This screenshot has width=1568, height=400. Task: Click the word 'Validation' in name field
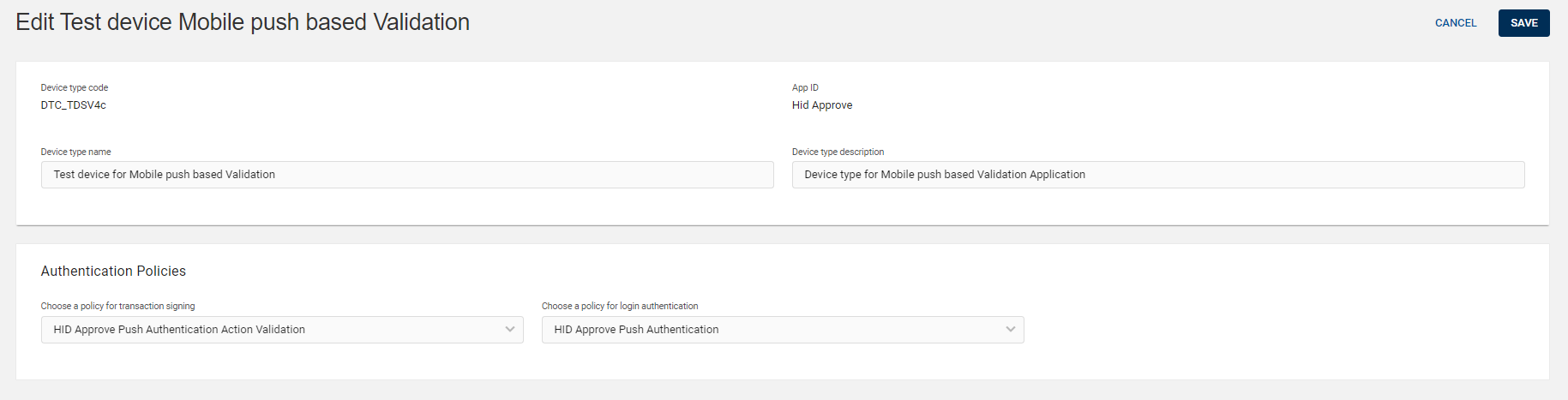(250, 175)
